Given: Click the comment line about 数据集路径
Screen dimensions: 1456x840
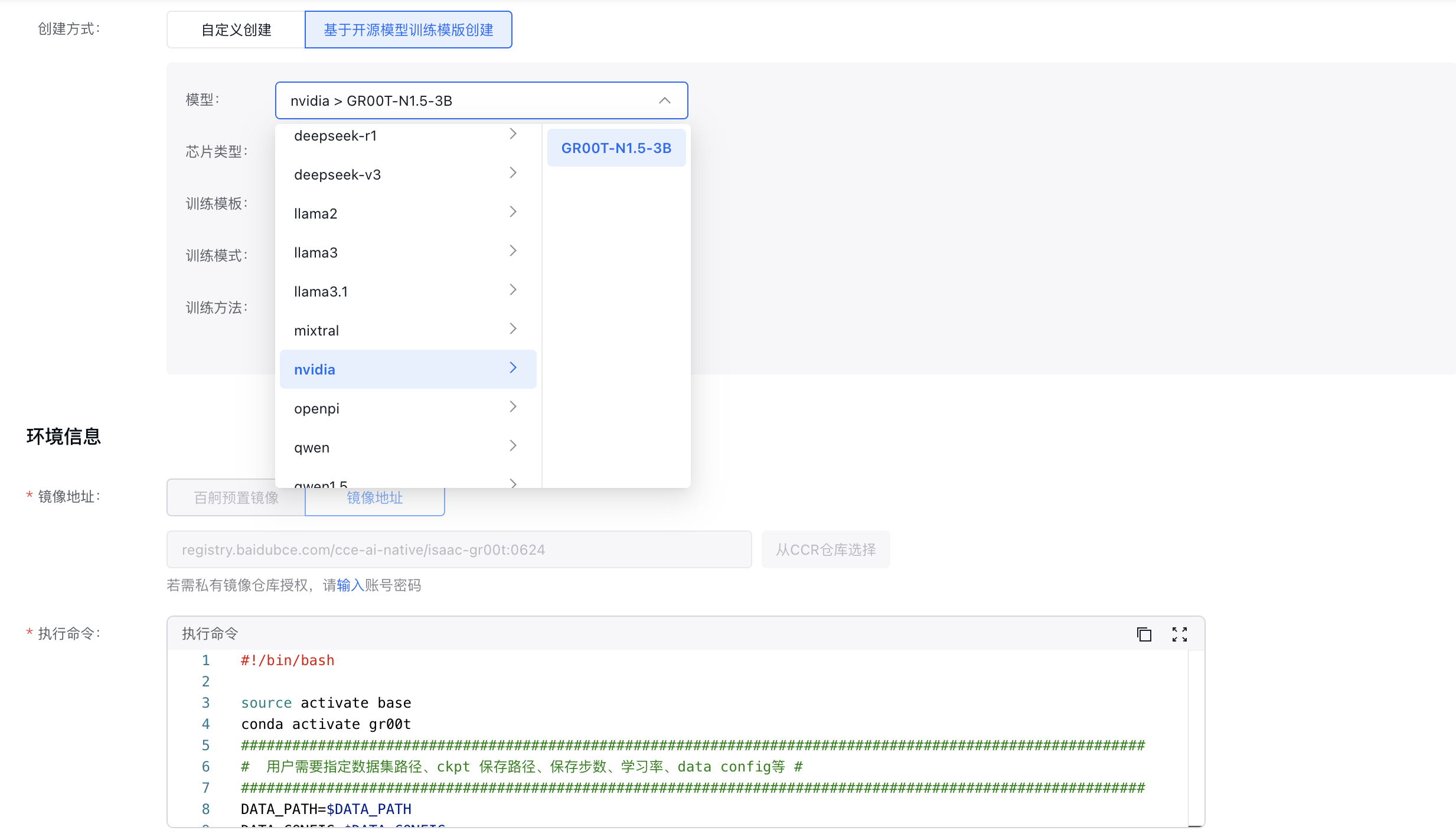Looking at the screenshot, I should (x=522, y=767).
